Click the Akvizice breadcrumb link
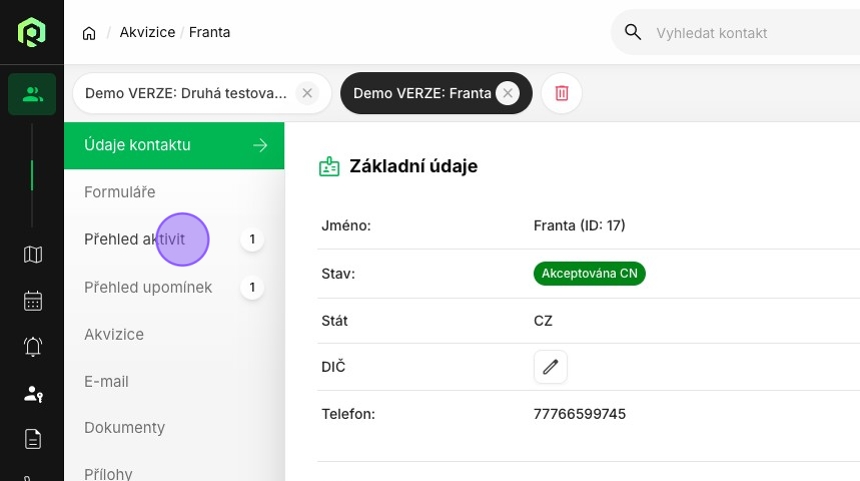The image size is (860, 481). [148, 32]
